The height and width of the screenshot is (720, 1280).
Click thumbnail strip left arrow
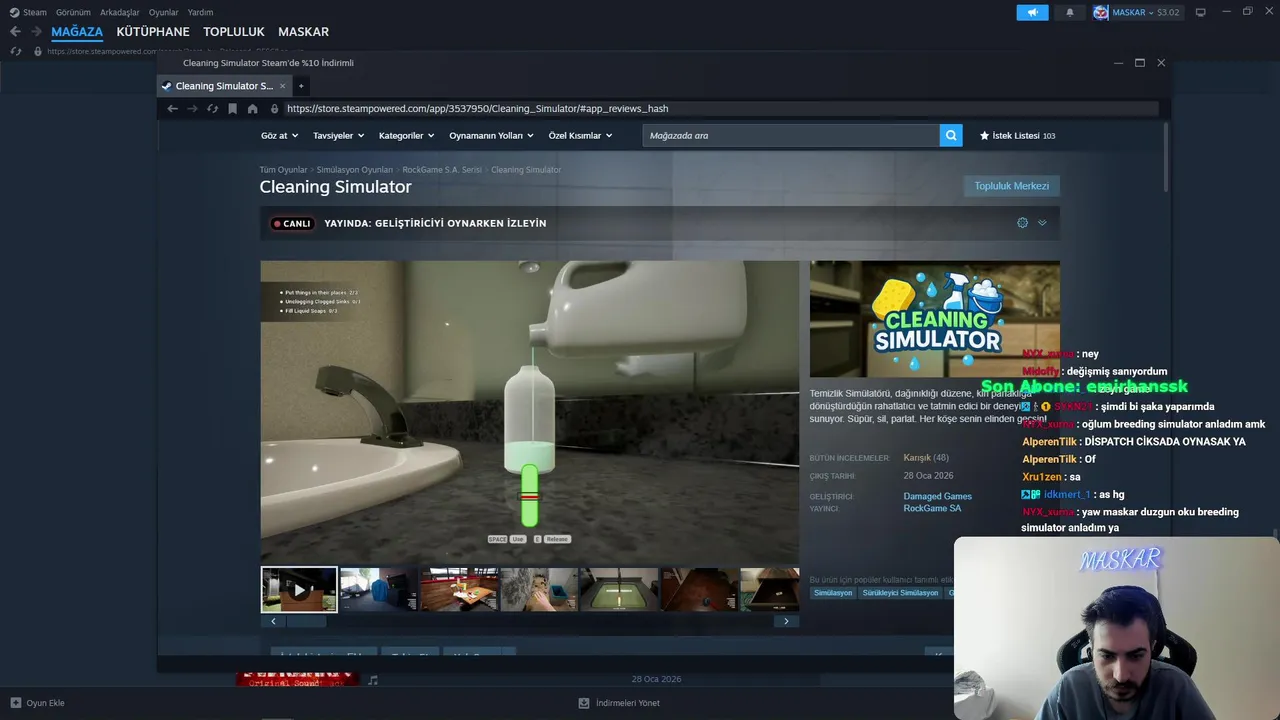coord(274,621)
